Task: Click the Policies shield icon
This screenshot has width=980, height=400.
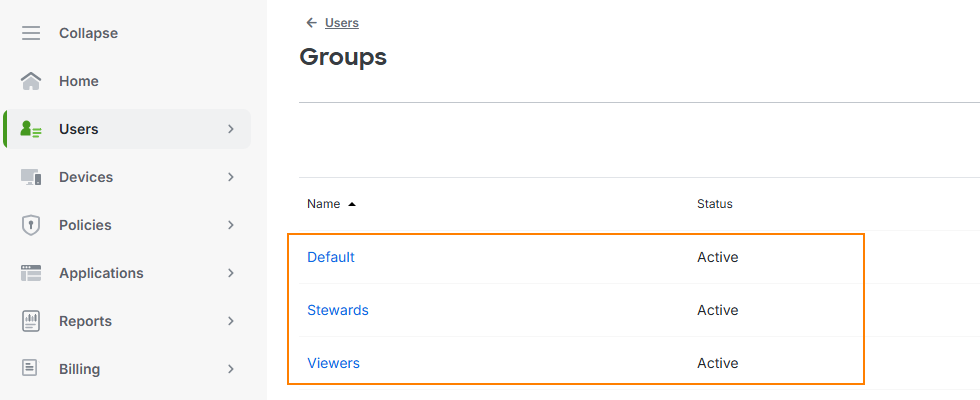Action: click(31, 225)
